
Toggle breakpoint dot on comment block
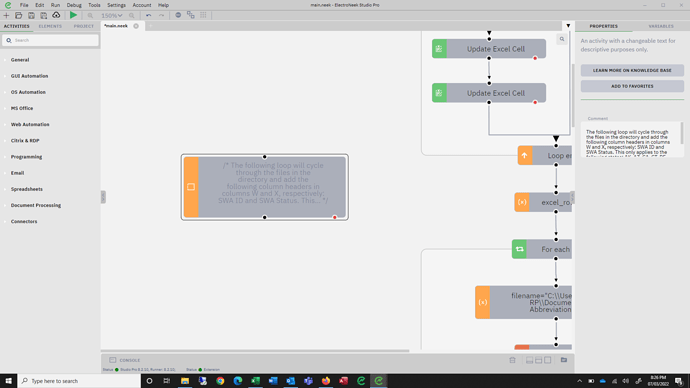(x=334, y=217)
